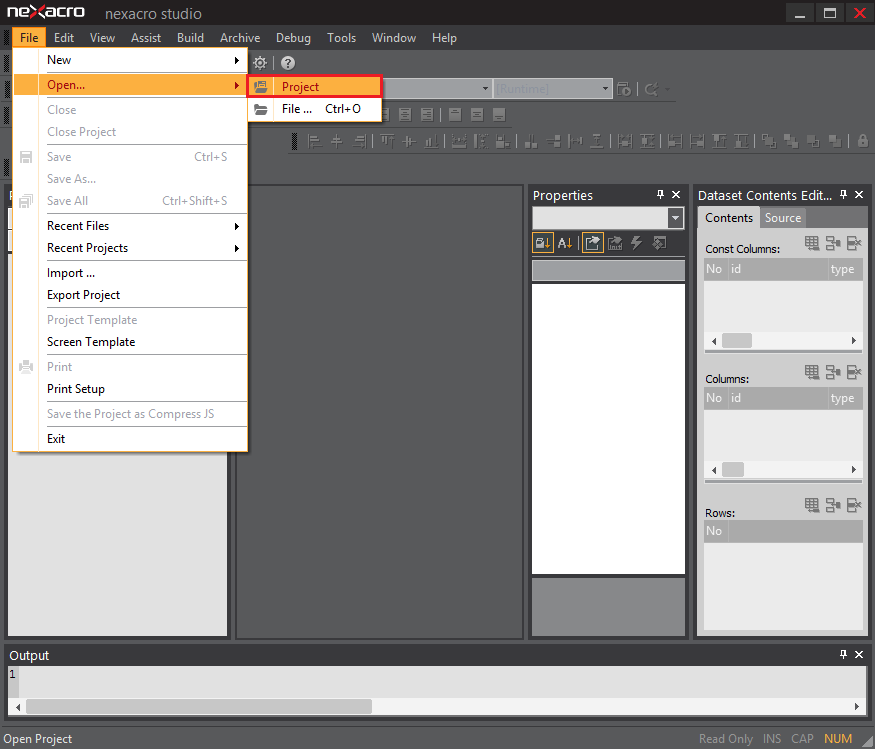Insert column icon in Columns section
This screenshot has width=875, height=749.
tap(833, 372)
